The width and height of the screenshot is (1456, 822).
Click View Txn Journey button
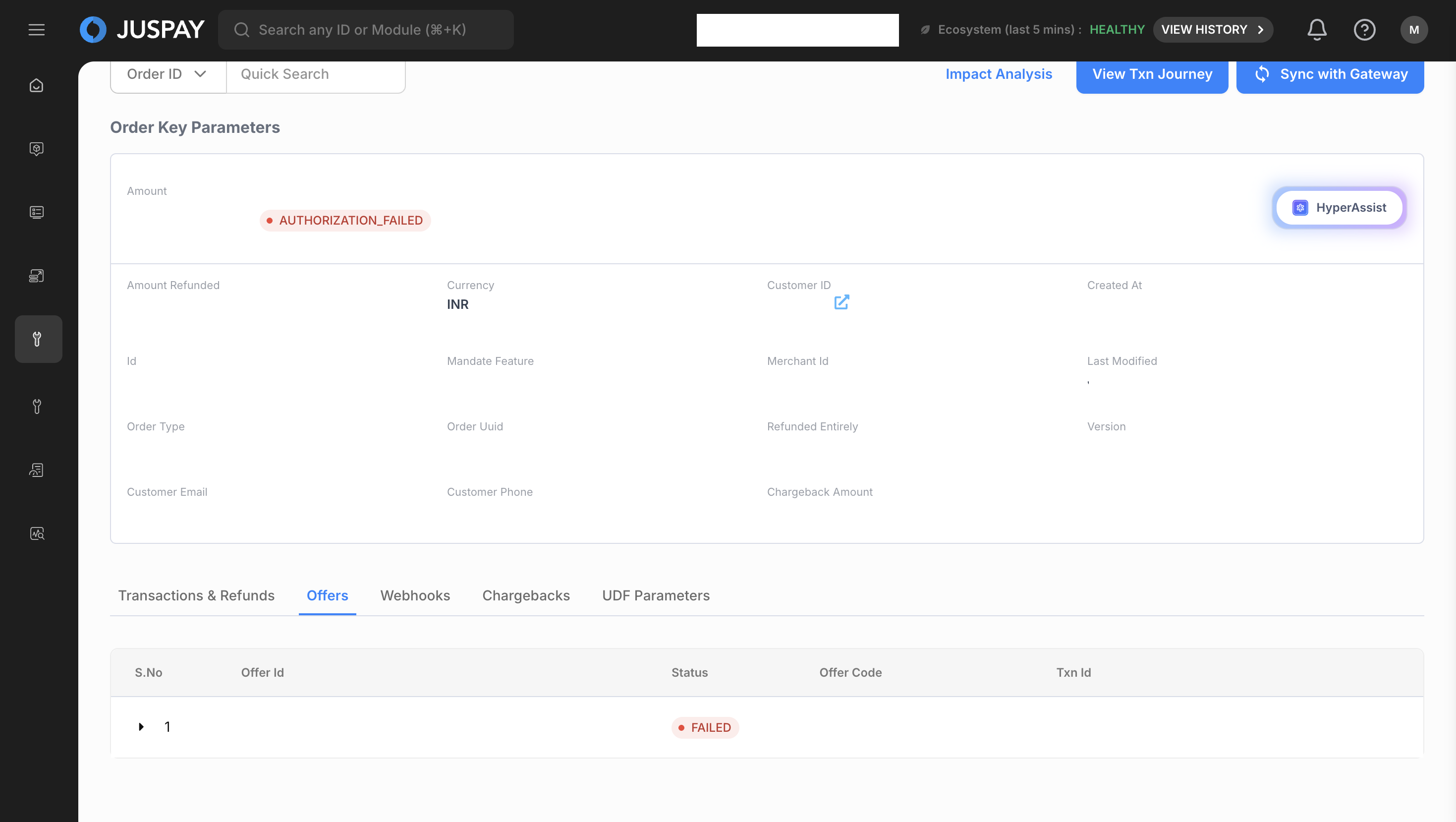(1151, 74)
